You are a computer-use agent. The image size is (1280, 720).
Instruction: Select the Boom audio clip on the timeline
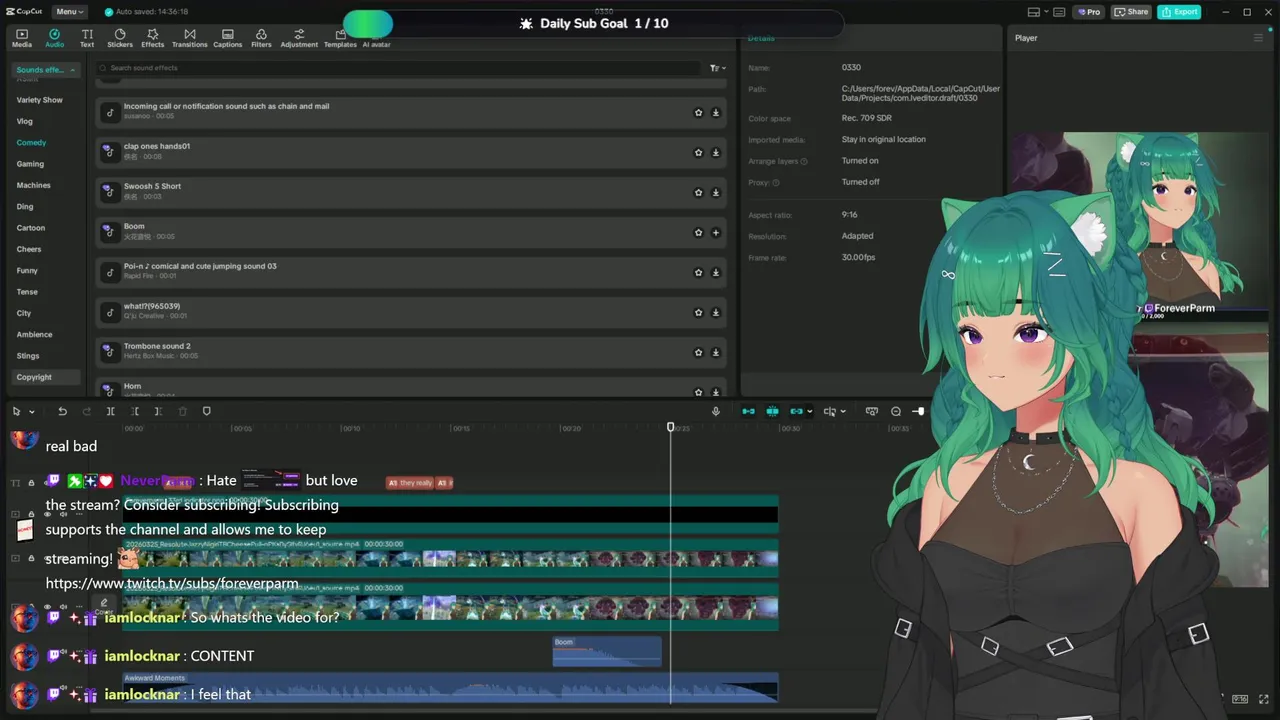click(607, 651)
